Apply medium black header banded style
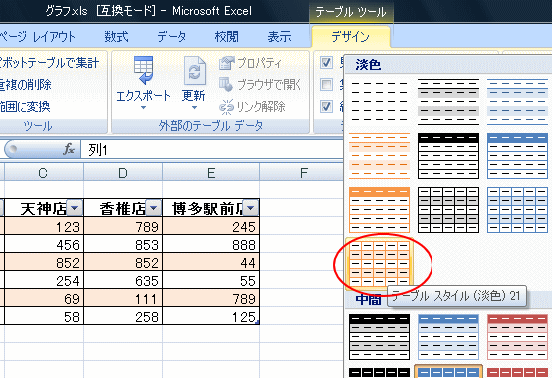552x378 pixels. coord(380,337)
